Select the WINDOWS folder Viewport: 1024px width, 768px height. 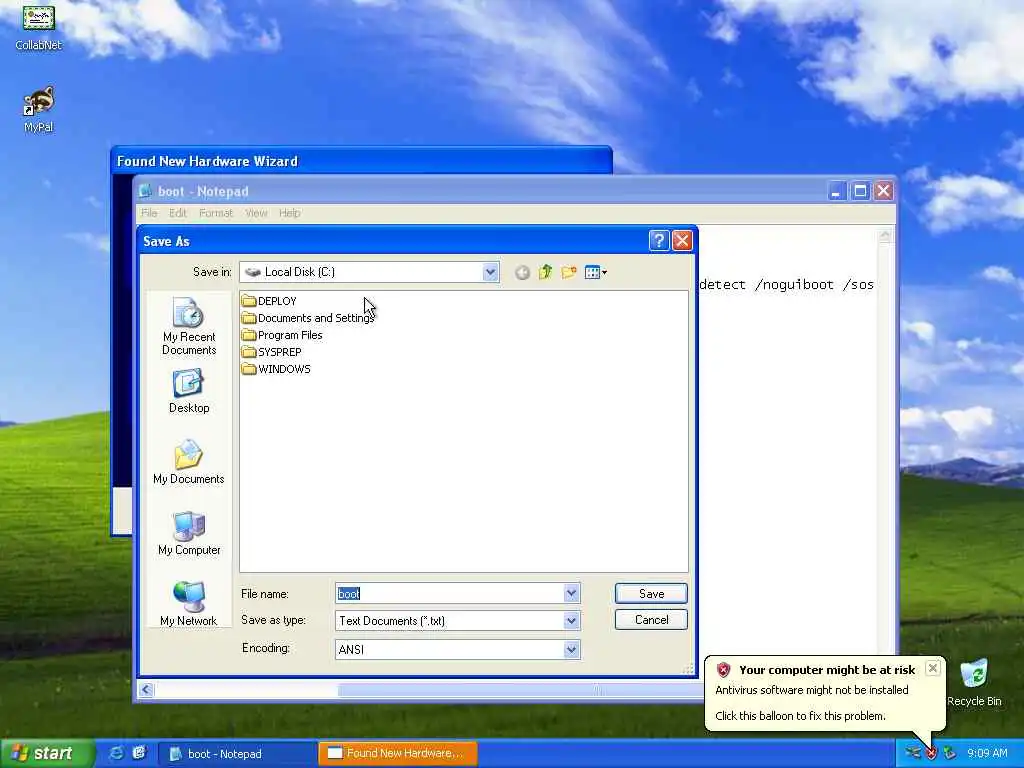coord(276,369)
